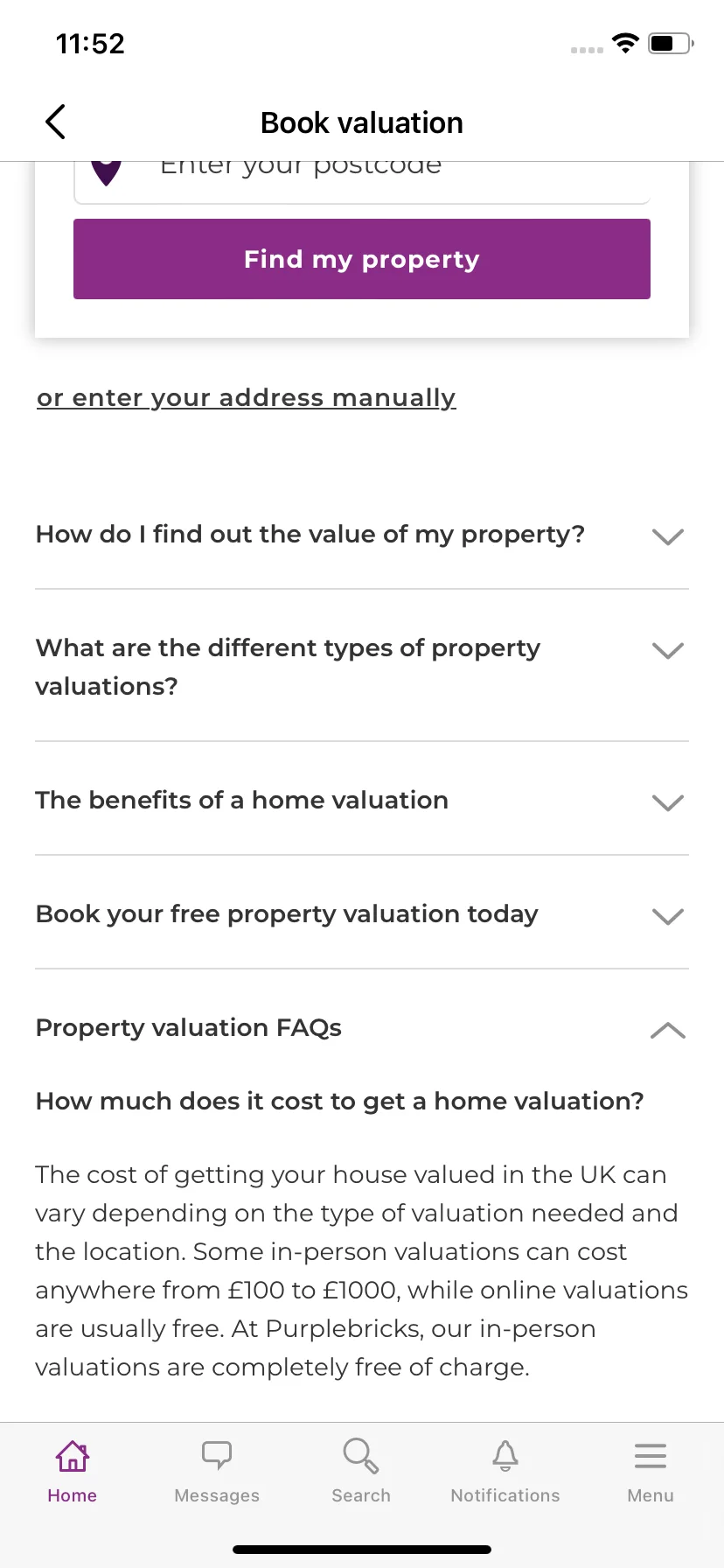Tap the battery status icon
The width and height of the screenshot is (724, 1568).
pos(671,43)
